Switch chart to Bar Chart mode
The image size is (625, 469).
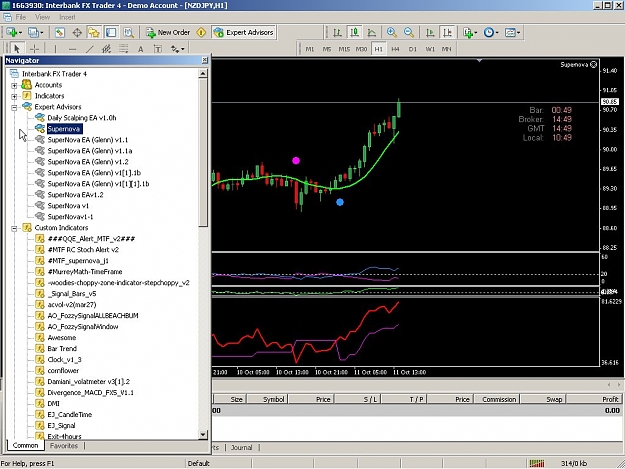[337, 32]
